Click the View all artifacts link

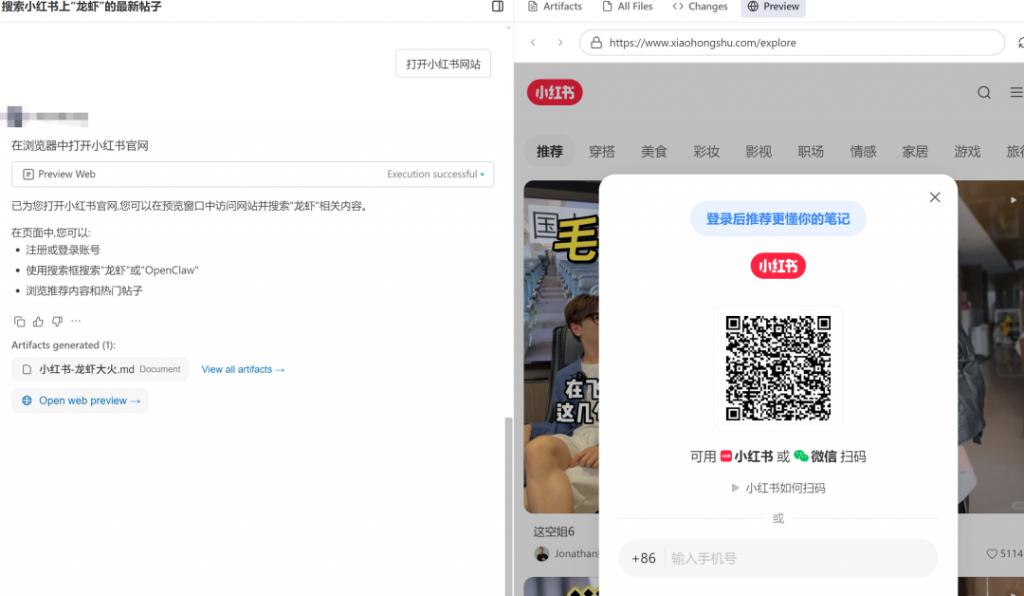[243, 369]
